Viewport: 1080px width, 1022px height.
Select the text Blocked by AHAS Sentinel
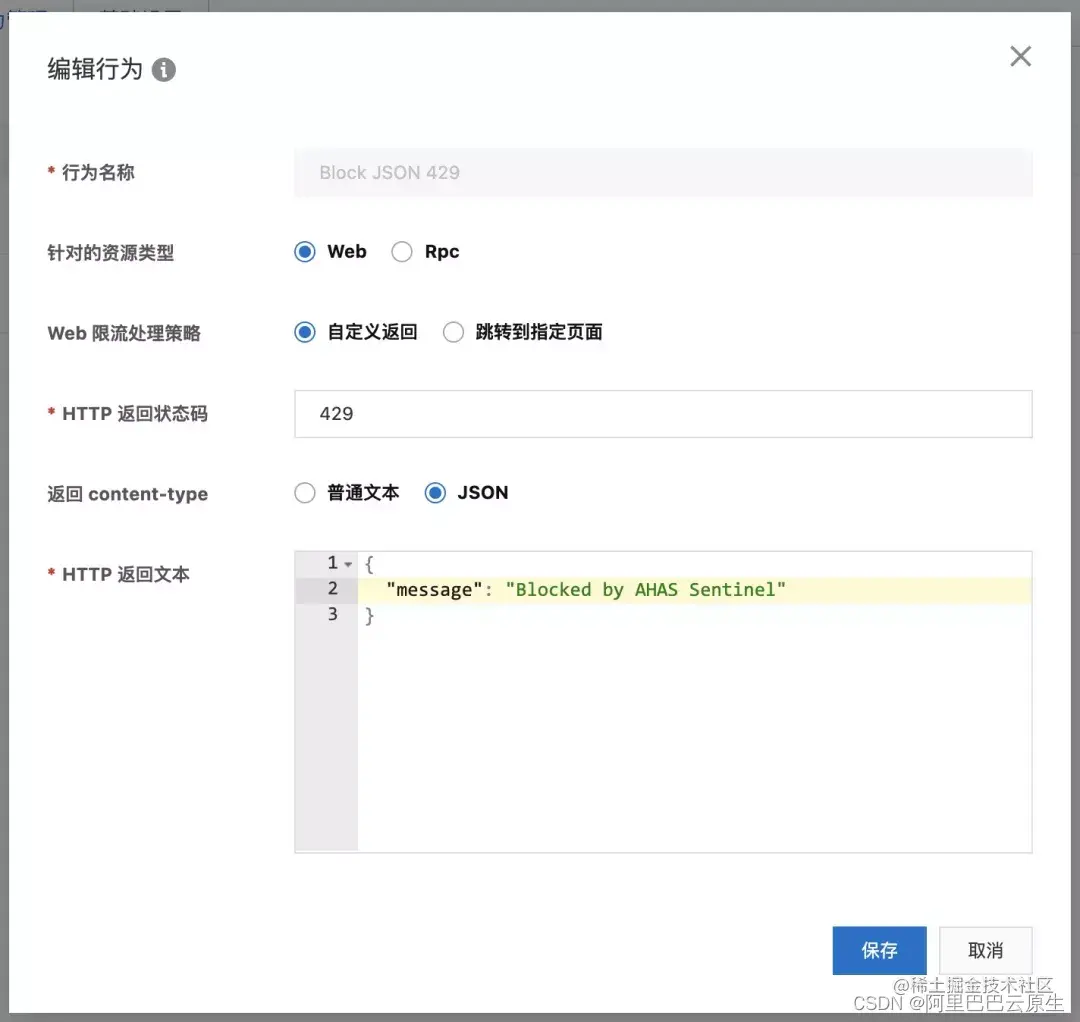pos(645,589)
